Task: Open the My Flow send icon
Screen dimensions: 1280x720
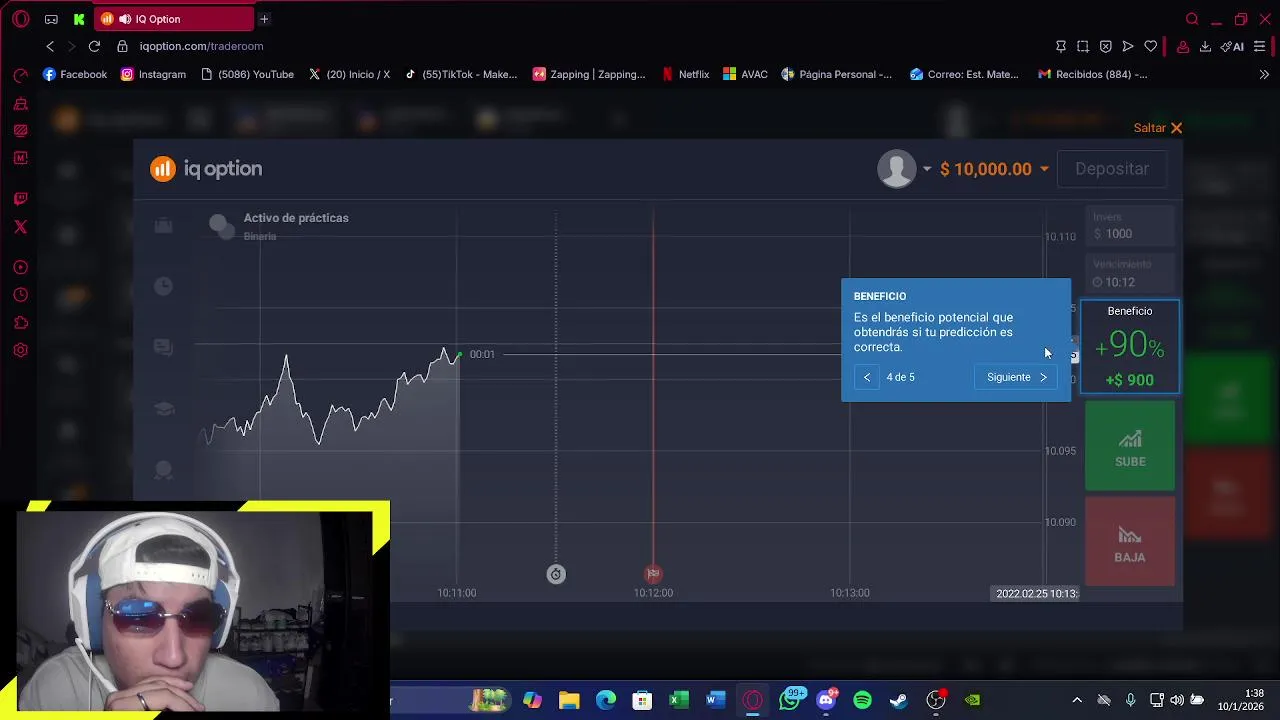Action: click(x=1128, y=46)
